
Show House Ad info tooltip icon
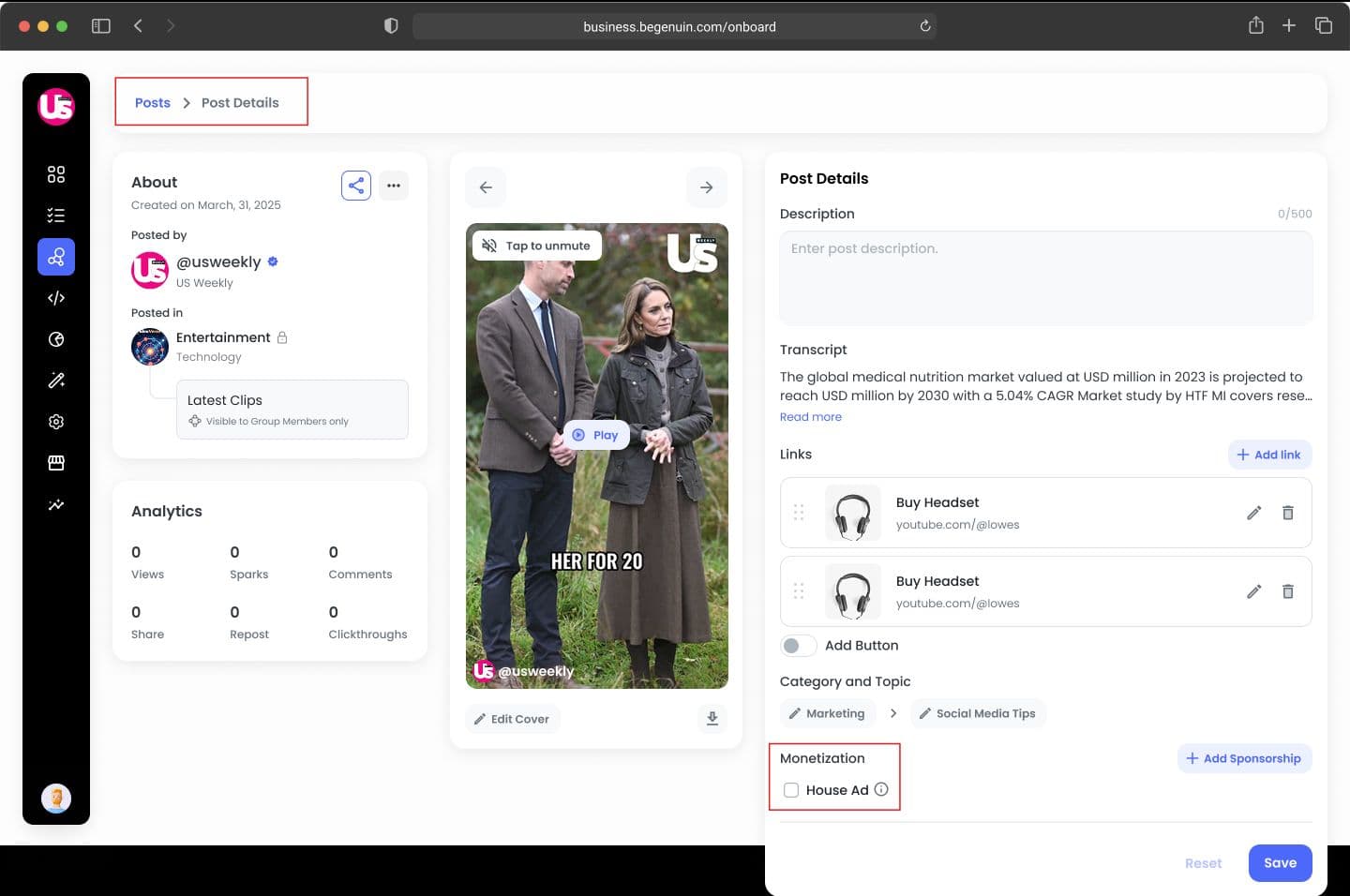(881, 789)
